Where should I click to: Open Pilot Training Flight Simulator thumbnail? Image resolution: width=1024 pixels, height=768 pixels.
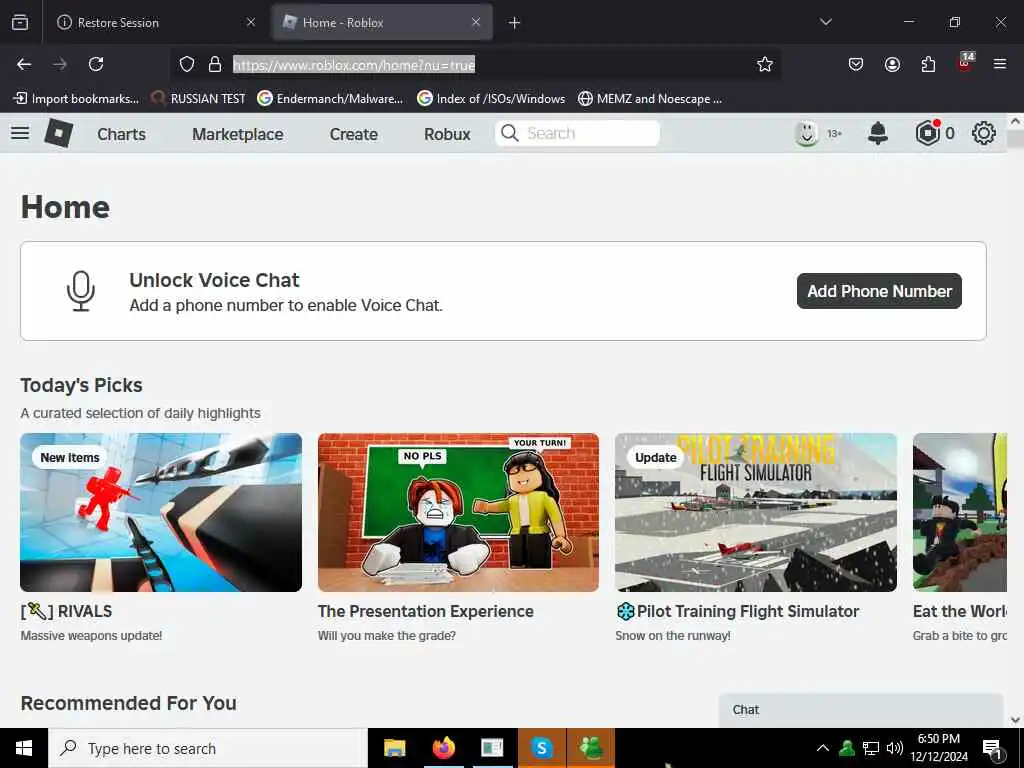756,513
